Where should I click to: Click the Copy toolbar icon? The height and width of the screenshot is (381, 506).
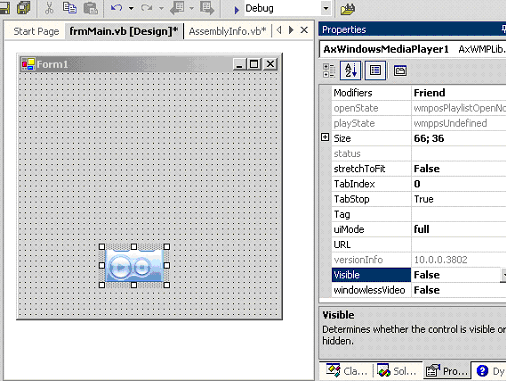(69, 8)
